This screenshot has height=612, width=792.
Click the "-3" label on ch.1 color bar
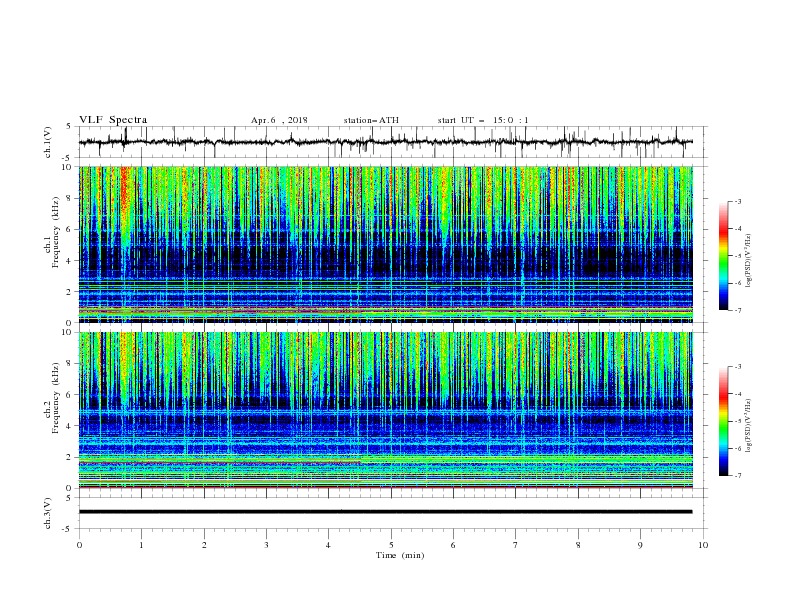point(738,201)
